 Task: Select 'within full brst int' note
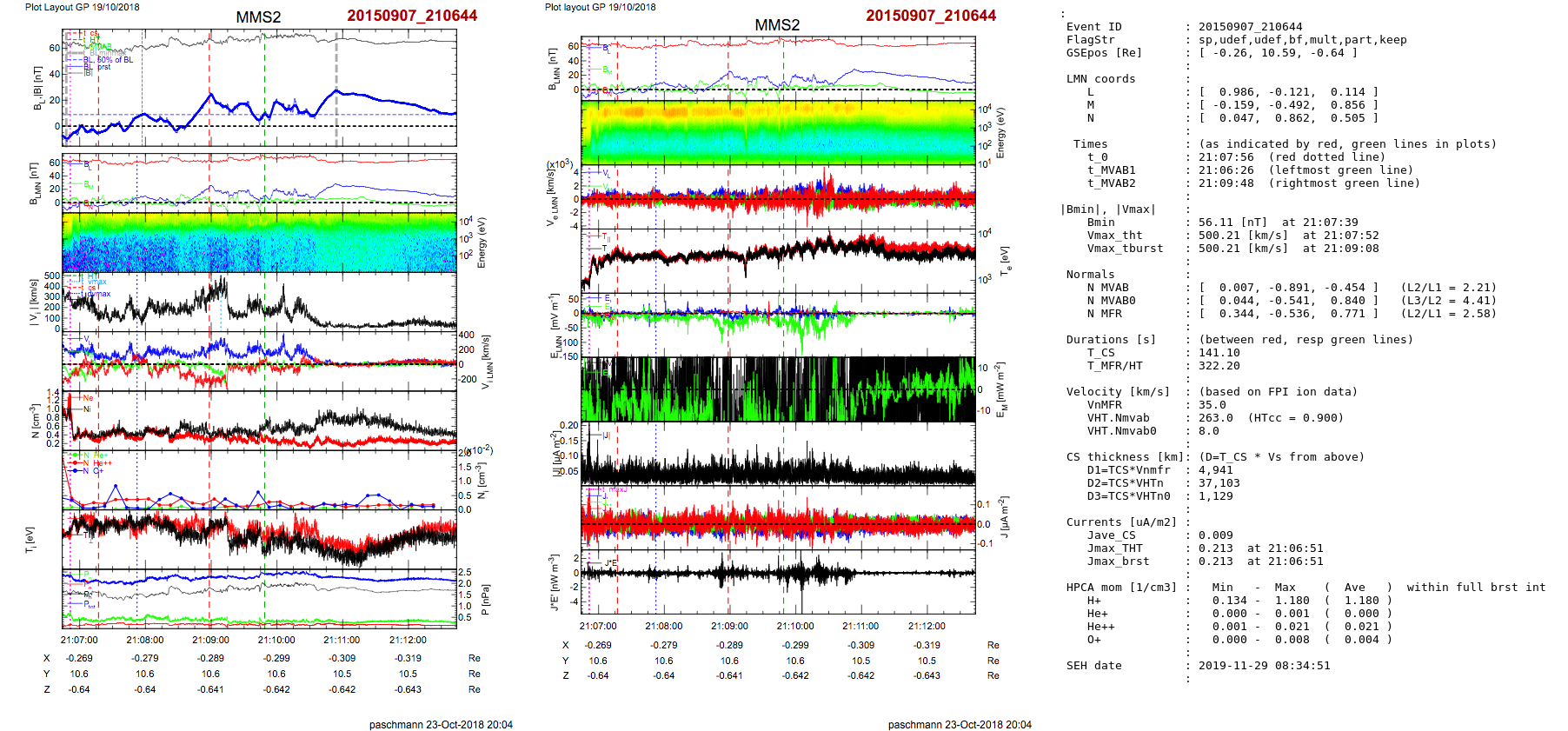1476,588
